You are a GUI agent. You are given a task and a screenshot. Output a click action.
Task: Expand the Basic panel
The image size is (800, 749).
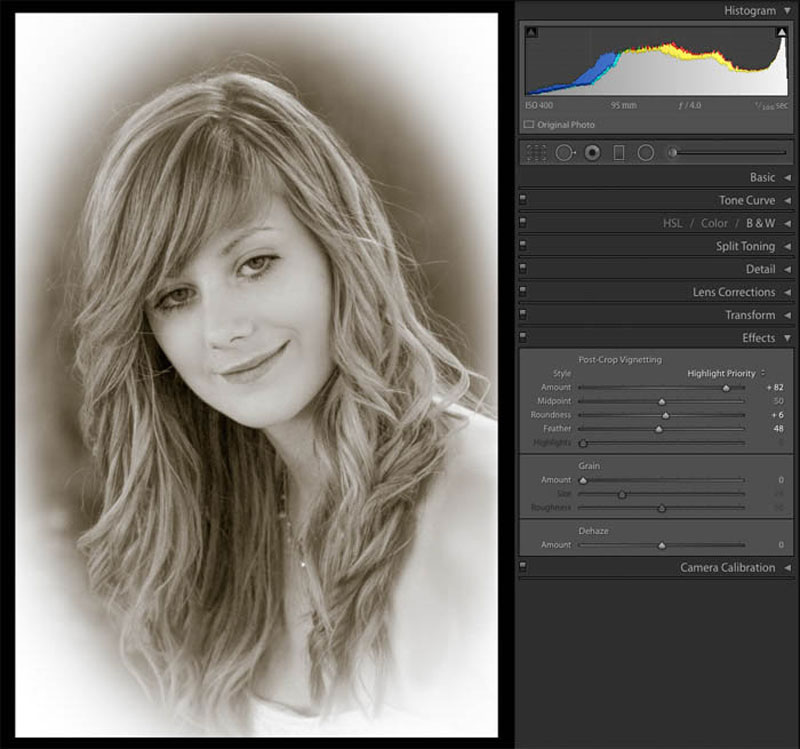[x=769, y=178]
